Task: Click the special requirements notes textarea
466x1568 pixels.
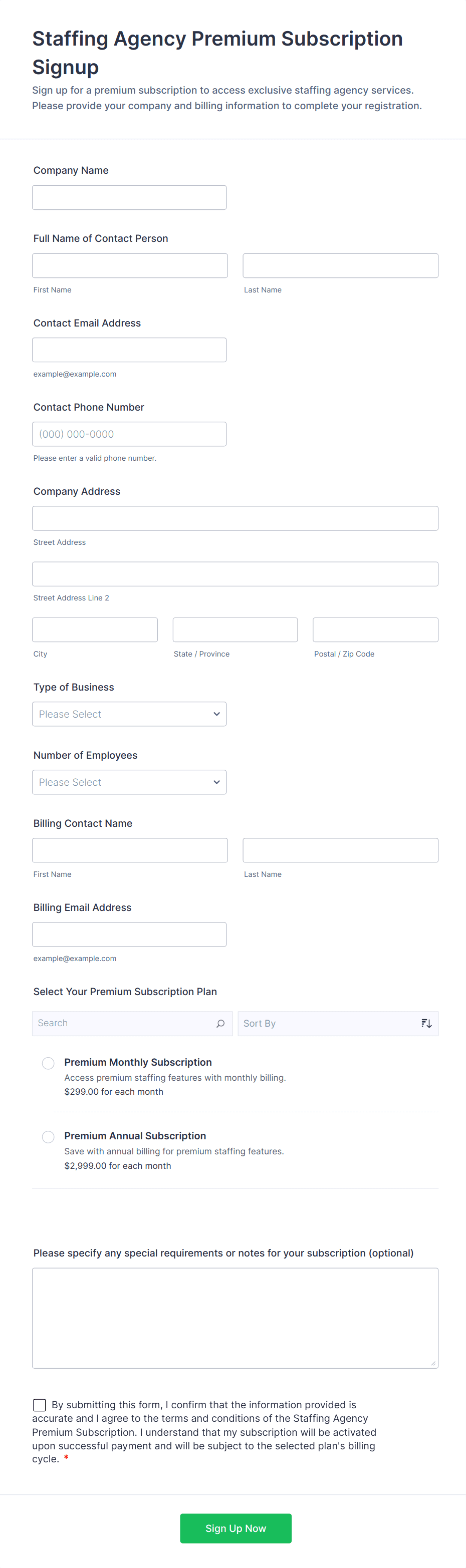Action: point(235,1318)
